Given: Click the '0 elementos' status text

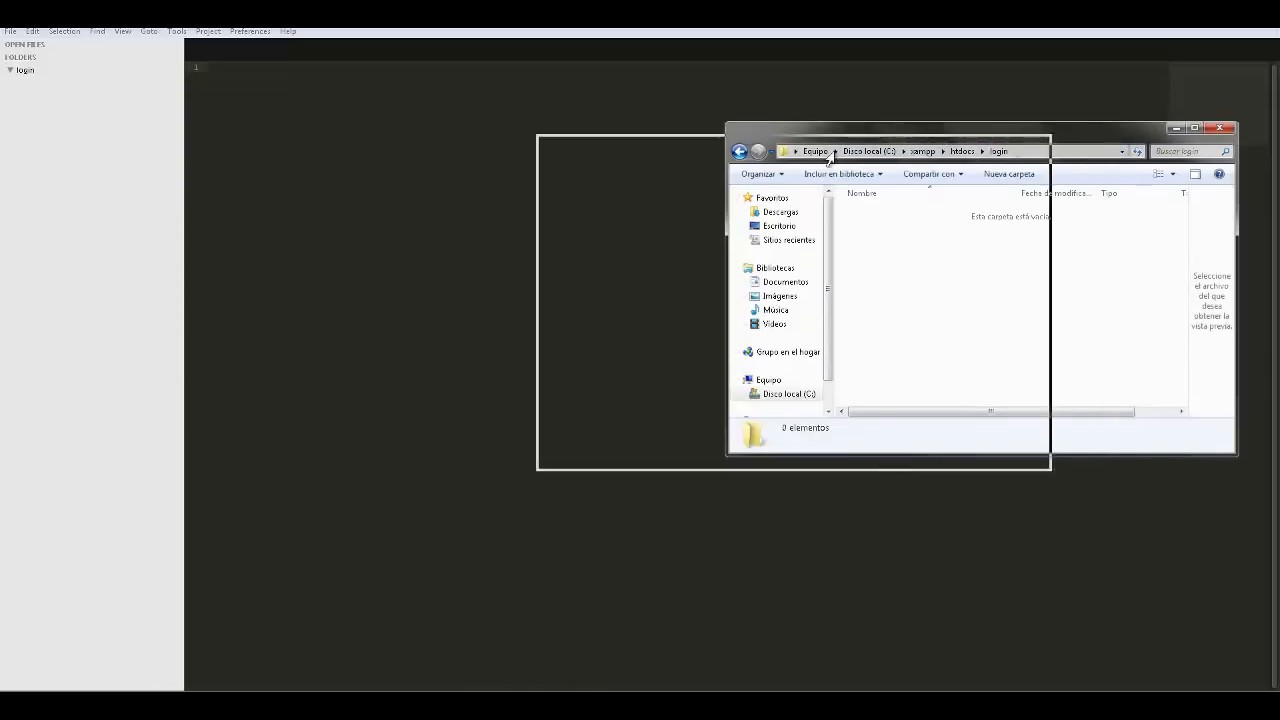Looking at the screenshot, I should pyautogui.click(x=805, y=428).
